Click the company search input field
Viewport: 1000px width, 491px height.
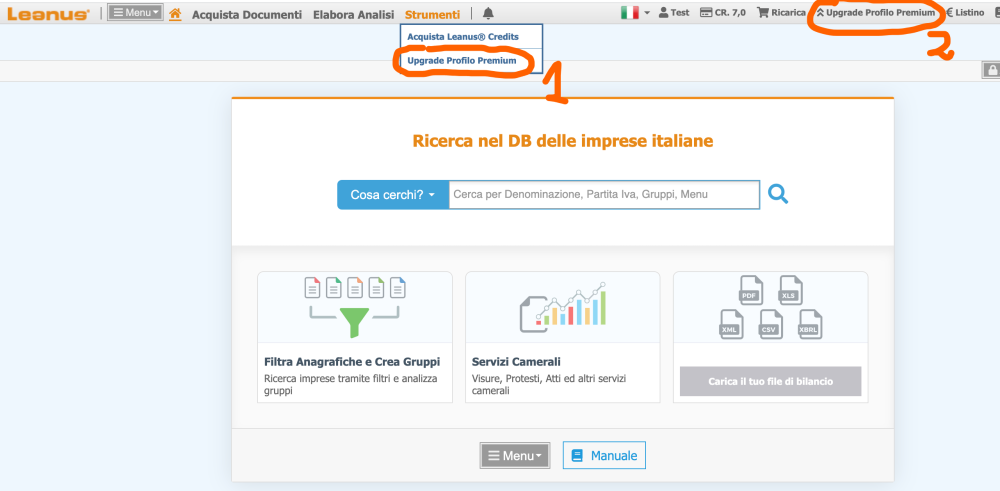603,194
